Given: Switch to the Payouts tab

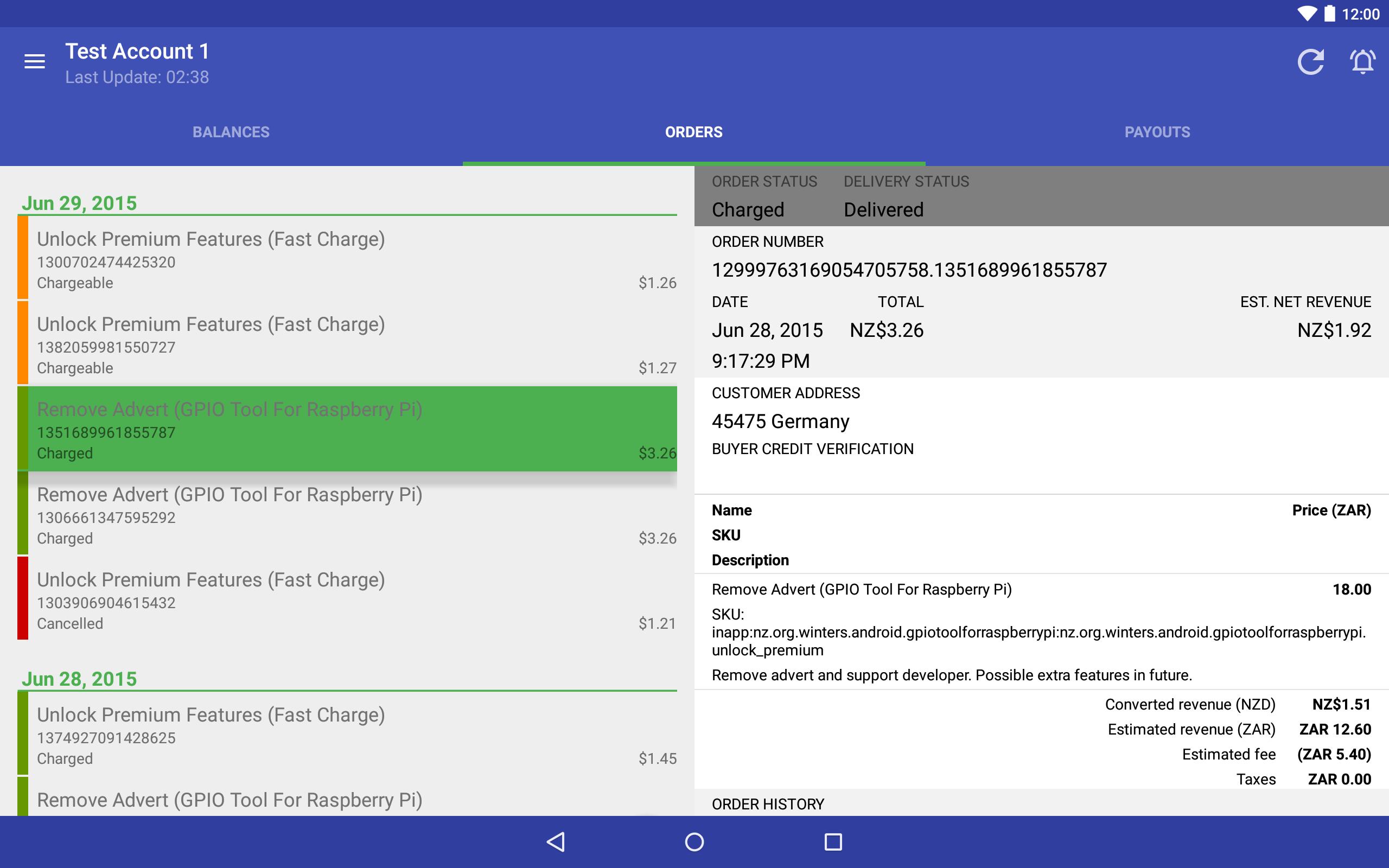Looking at the screenshot, I should 1157,132.
